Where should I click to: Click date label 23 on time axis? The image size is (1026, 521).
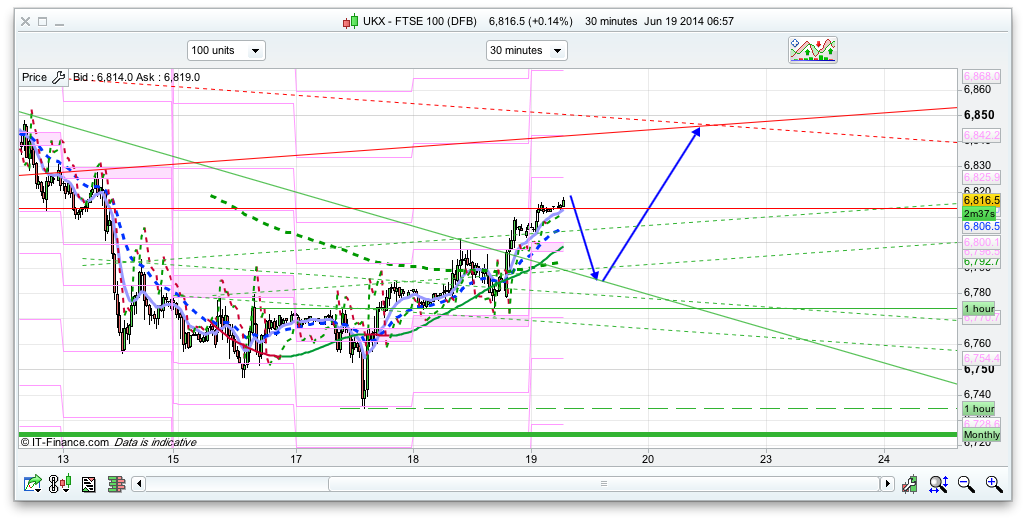[x=766, y=459]
